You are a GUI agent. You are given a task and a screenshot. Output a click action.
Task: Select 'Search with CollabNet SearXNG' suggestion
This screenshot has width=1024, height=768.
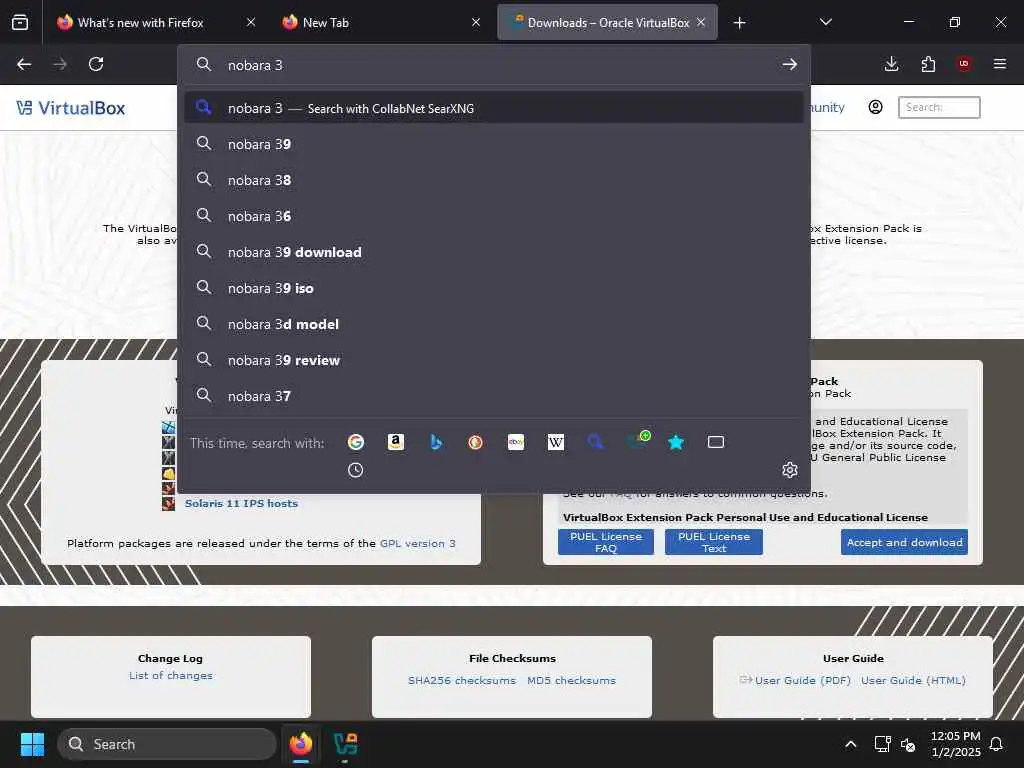coord(494,108)
